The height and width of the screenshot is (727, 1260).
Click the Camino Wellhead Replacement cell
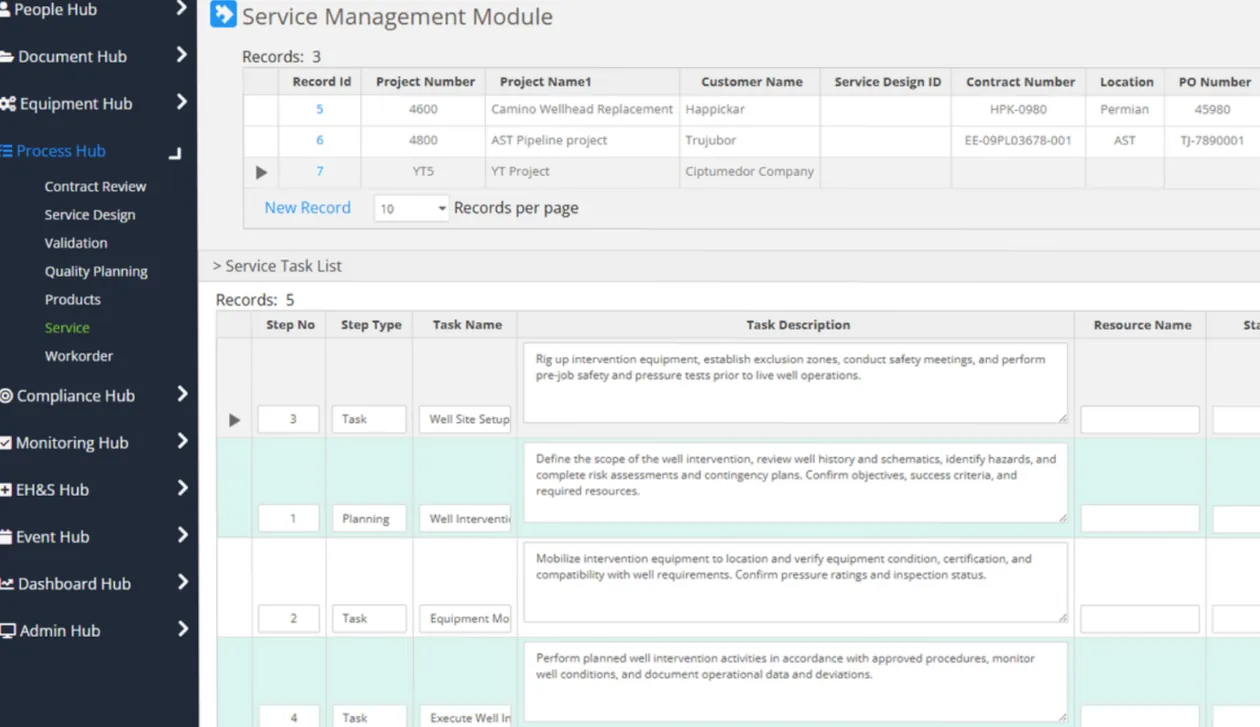click(x=580, y=110)
